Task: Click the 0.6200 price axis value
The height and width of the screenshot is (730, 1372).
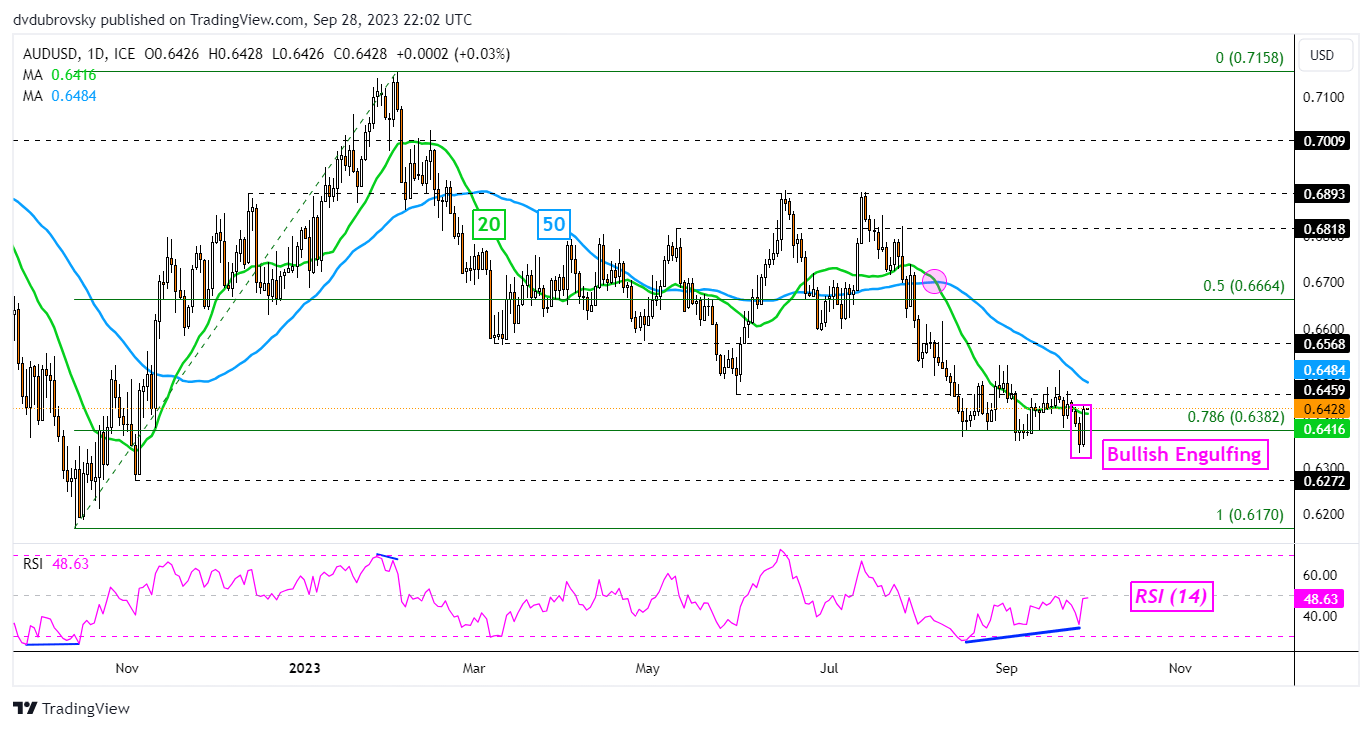Action: coord(1325,514)
